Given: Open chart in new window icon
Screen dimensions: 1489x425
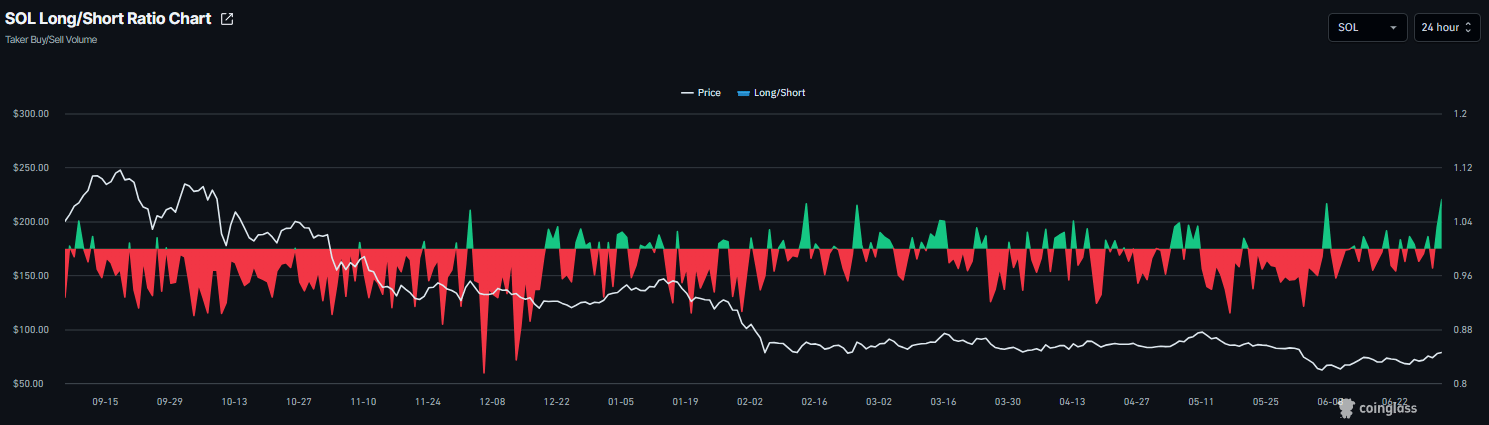Looking at the screenshot, I should 227,19.
